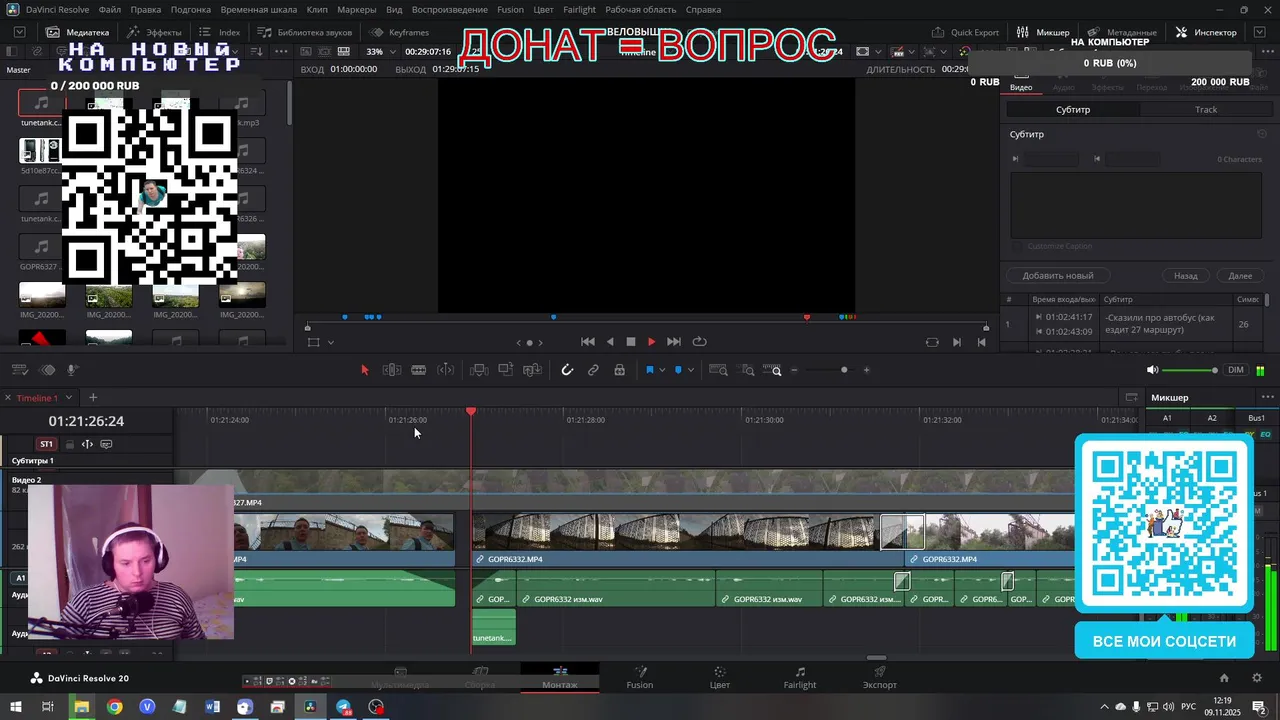This screenshot has height=720, width=1280.
Task: Toggle Position Lock padlock icon
Action: click(620, 370)
